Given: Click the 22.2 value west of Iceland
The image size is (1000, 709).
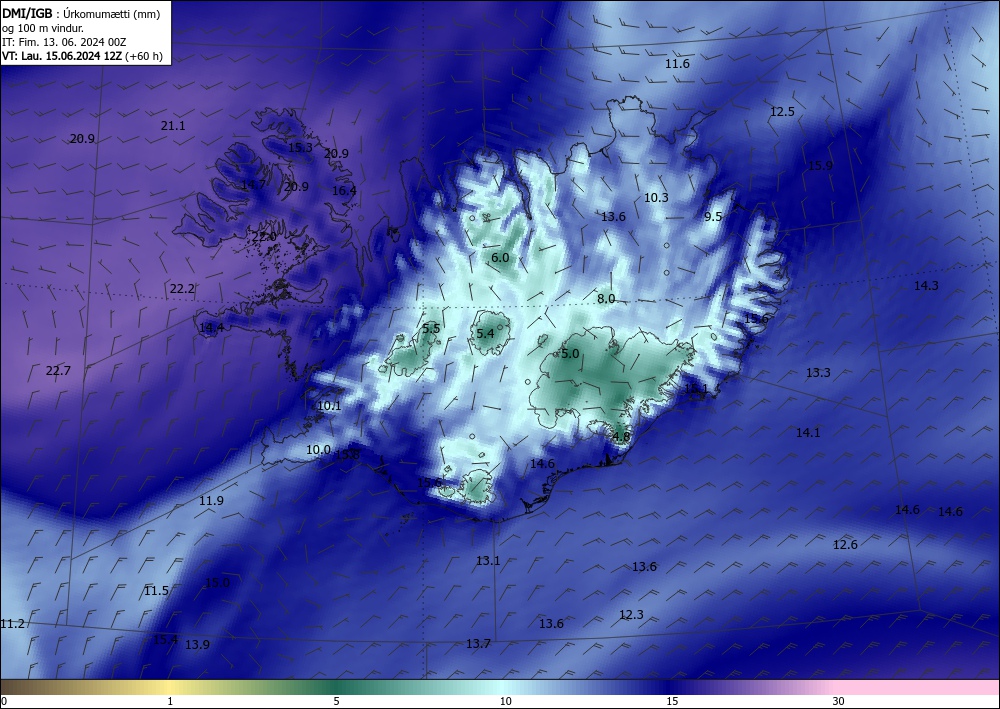Looking at the screenshot, I should tap(182, 289).
